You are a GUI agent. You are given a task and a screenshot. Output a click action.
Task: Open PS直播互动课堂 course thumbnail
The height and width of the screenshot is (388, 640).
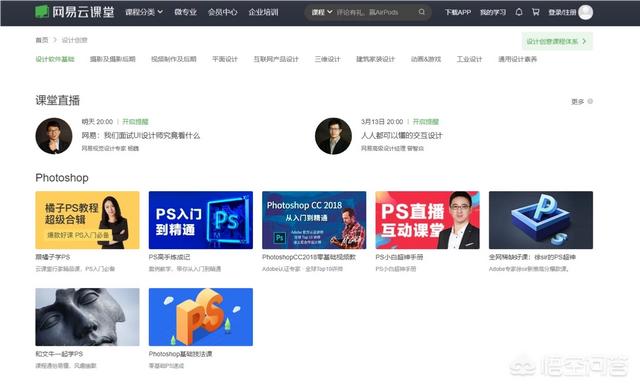click(x=427, y=220)
